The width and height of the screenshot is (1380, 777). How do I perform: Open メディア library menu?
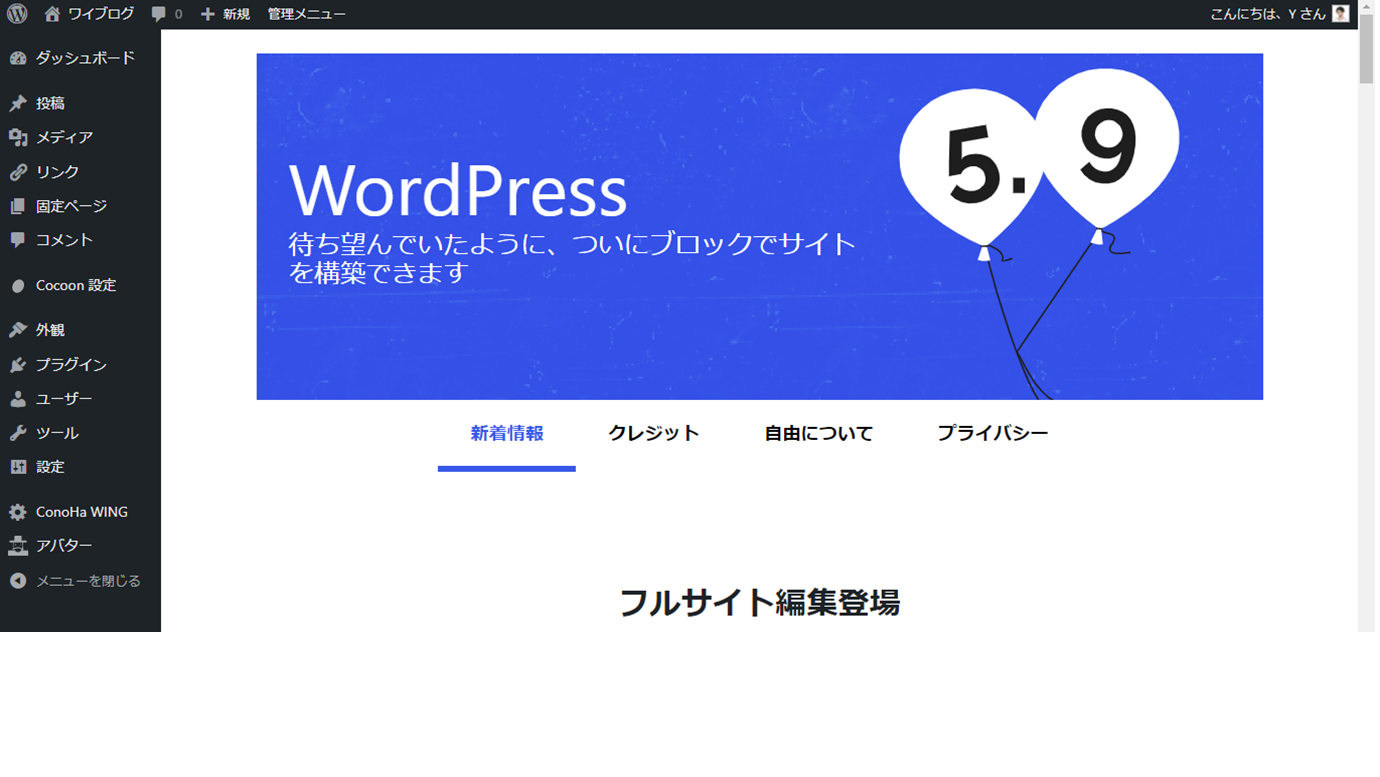click(x=64, y=137)
